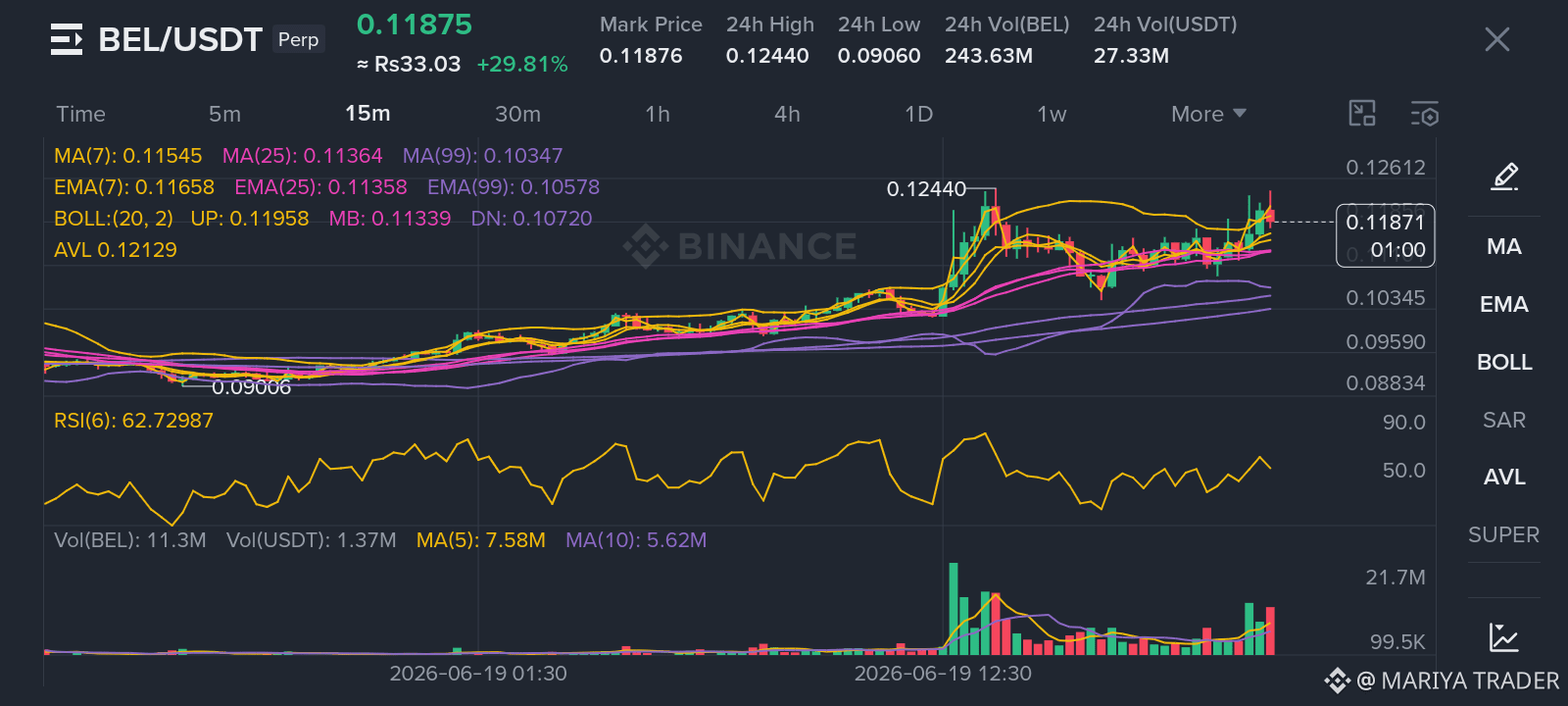Click the 24h Vol(BEL) value 243.63M
Viewport: 1568px width, 706px height.
pos(989,56)
